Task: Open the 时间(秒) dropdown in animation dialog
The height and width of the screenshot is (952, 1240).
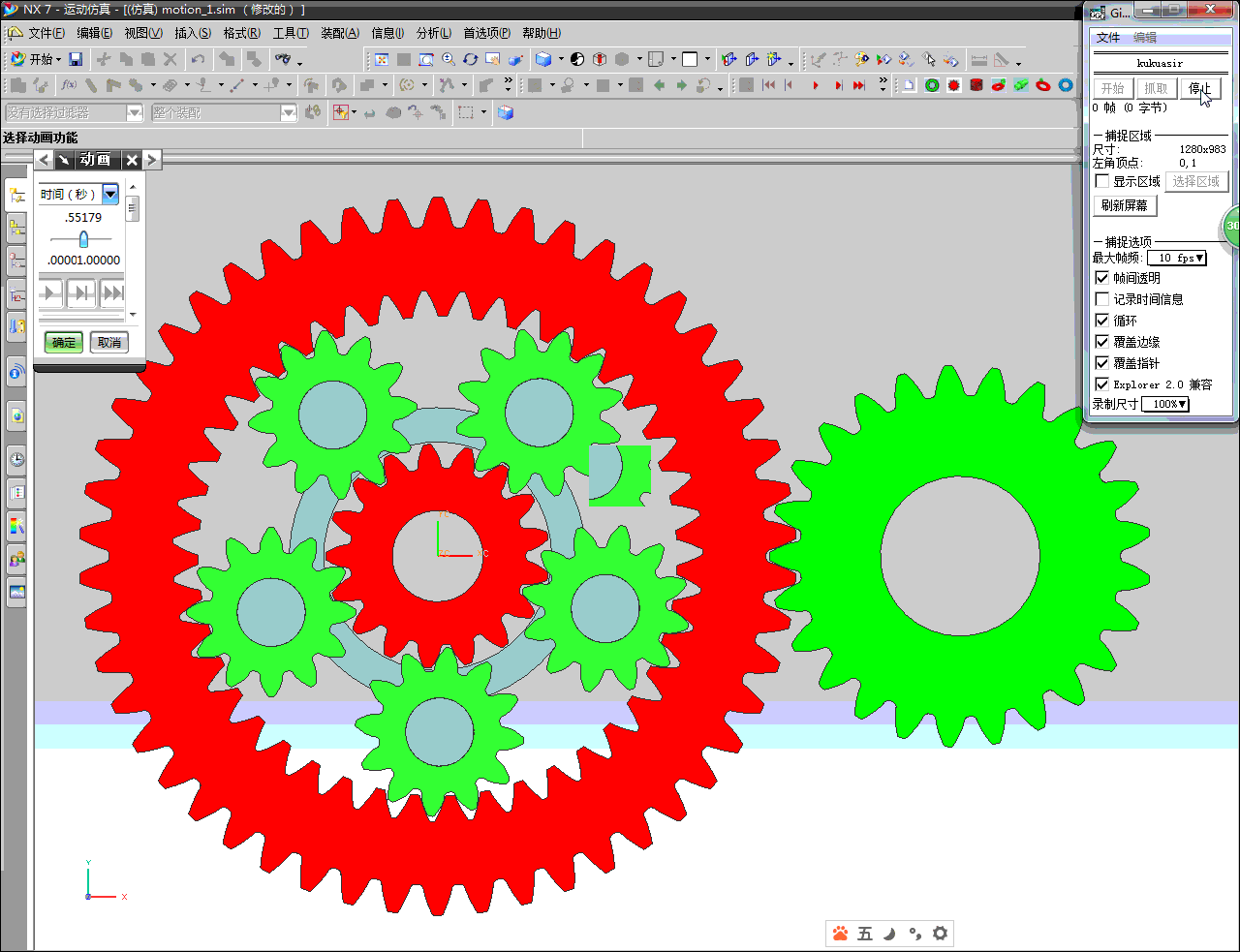Action: click(110, 194)
